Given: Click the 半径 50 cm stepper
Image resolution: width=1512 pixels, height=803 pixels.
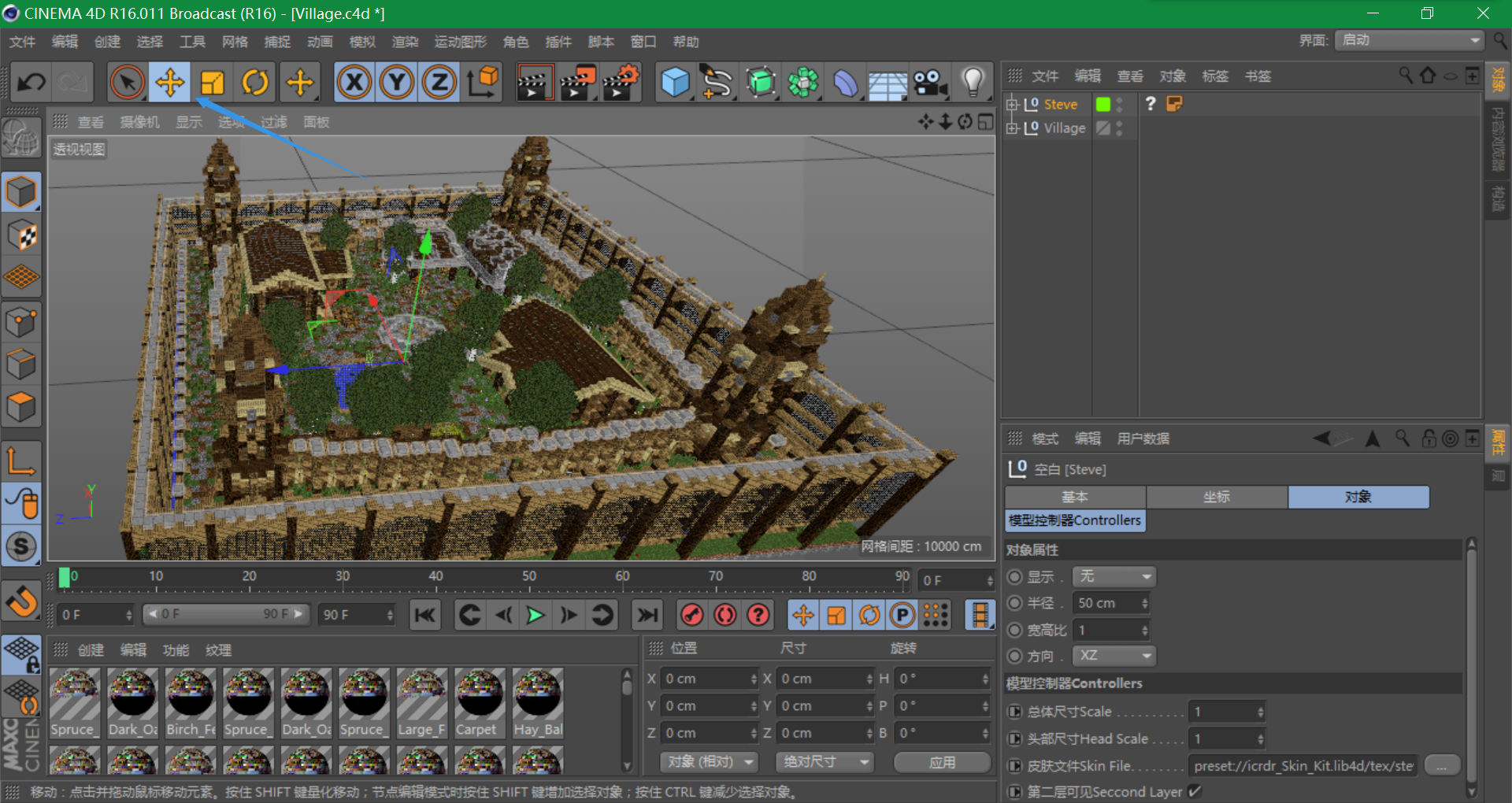Looking at the screenshot, I should pos(1144,603).
